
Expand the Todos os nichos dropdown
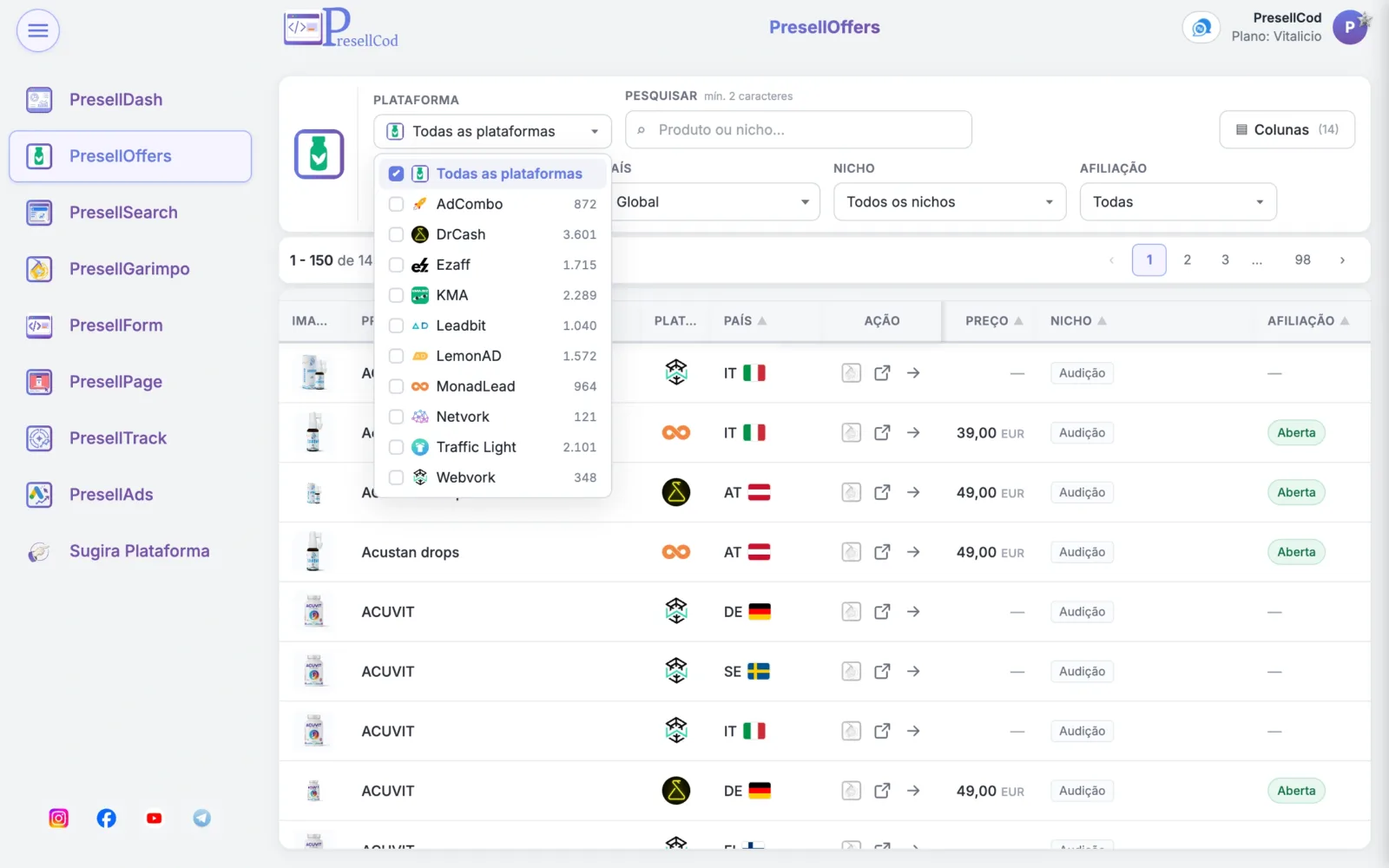click(x=950, y=202)
